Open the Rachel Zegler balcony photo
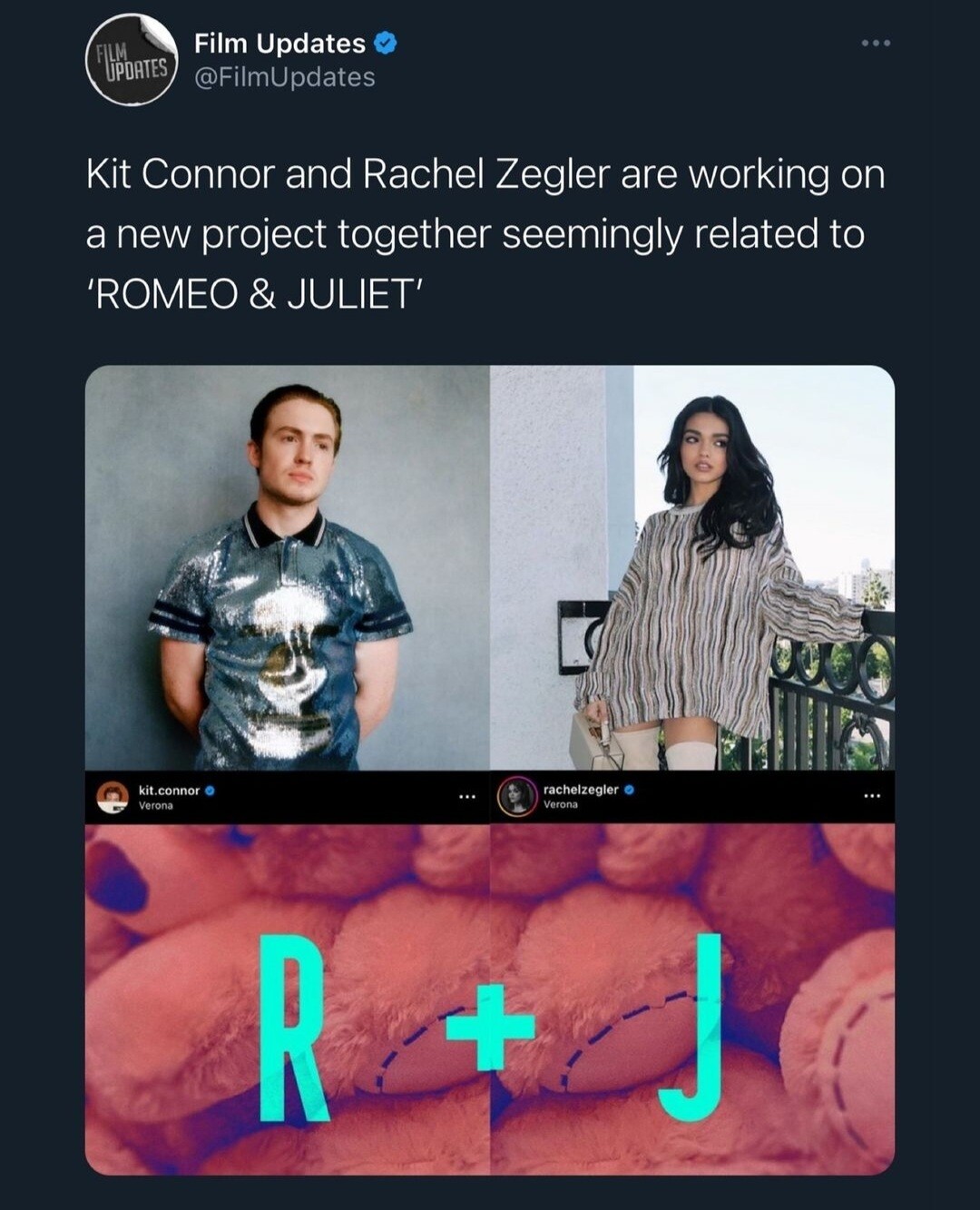 tap(692, 567)
